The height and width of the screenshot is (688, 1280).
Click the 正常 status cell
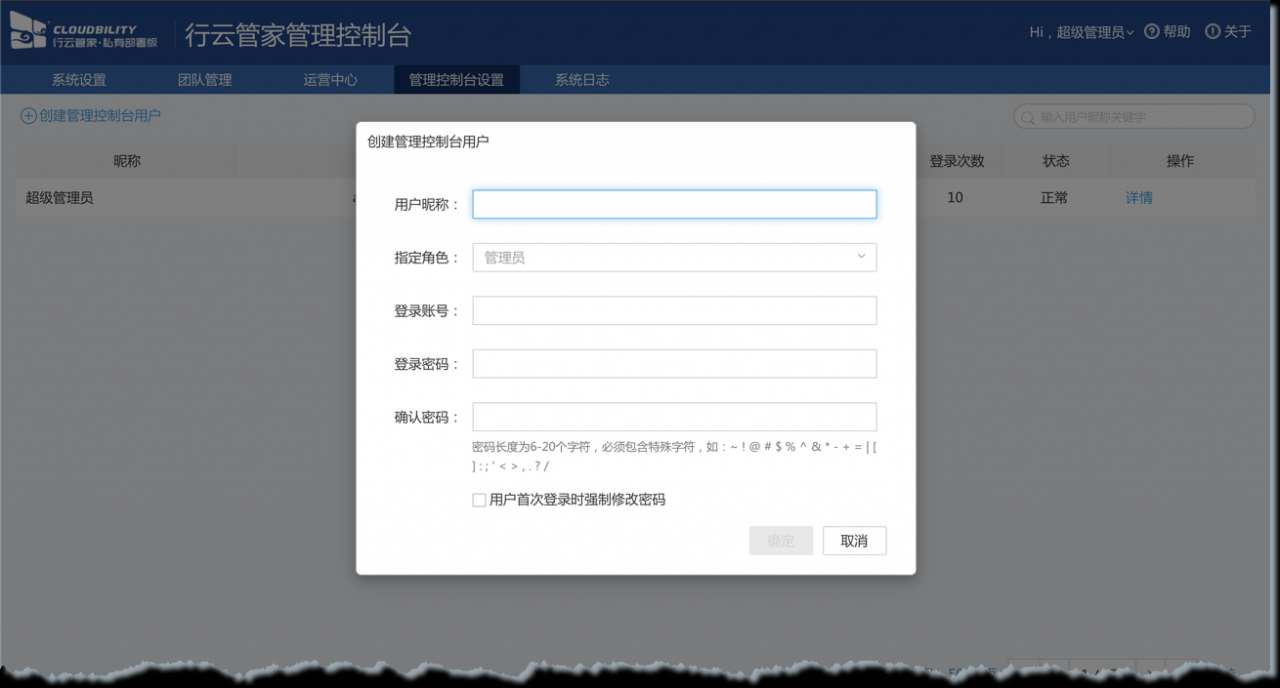coord(1054,198)
